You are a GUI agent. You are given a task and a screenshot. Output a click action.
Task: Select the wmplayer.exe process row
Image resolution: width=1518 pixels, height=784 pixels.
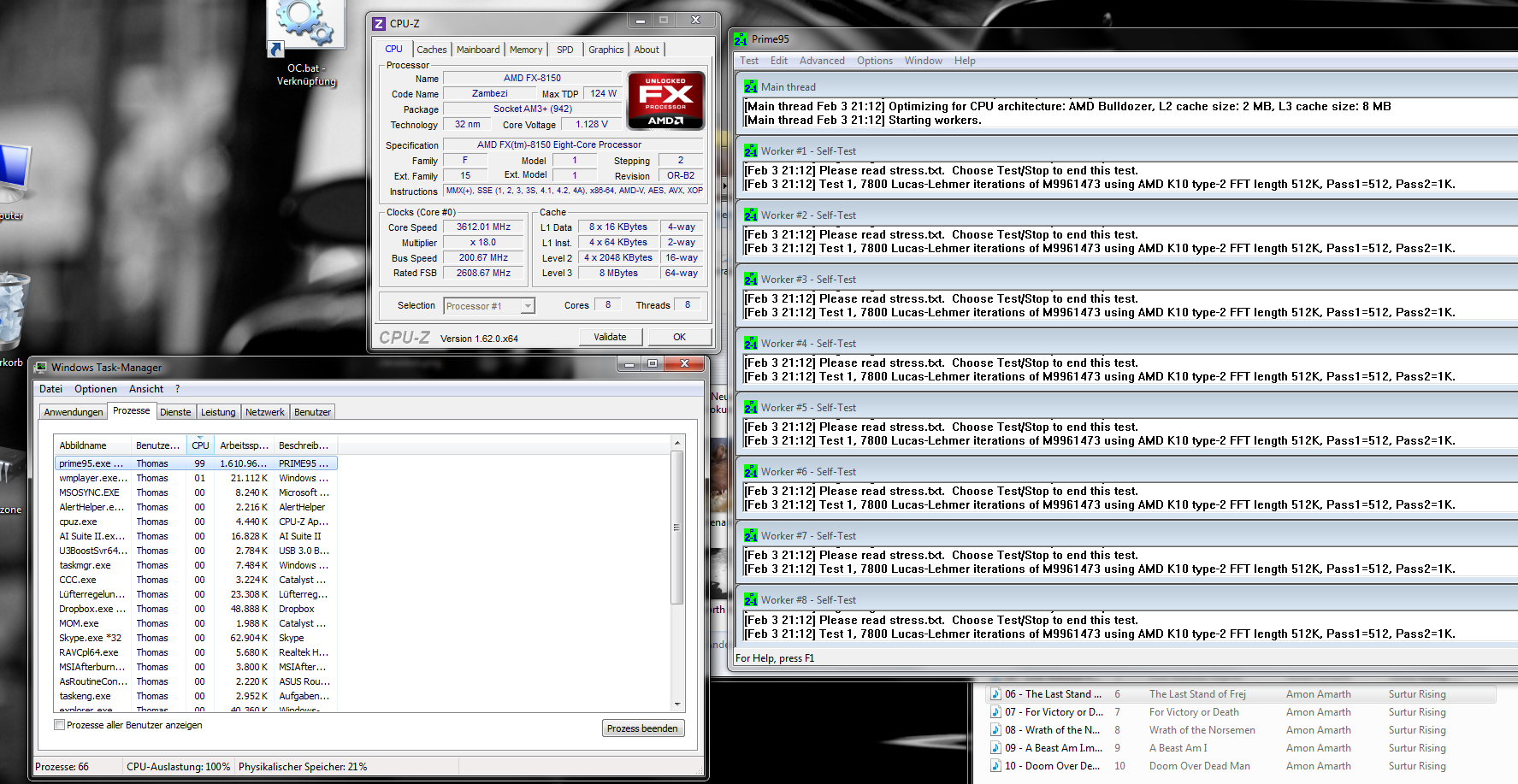click(x=197, y=478)
